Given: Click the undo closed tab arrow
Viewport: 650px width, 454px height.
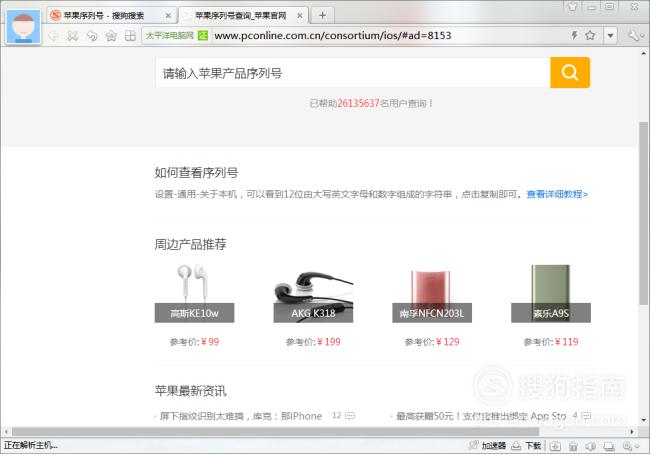Looking at the screenshot, I should (92, 36).
